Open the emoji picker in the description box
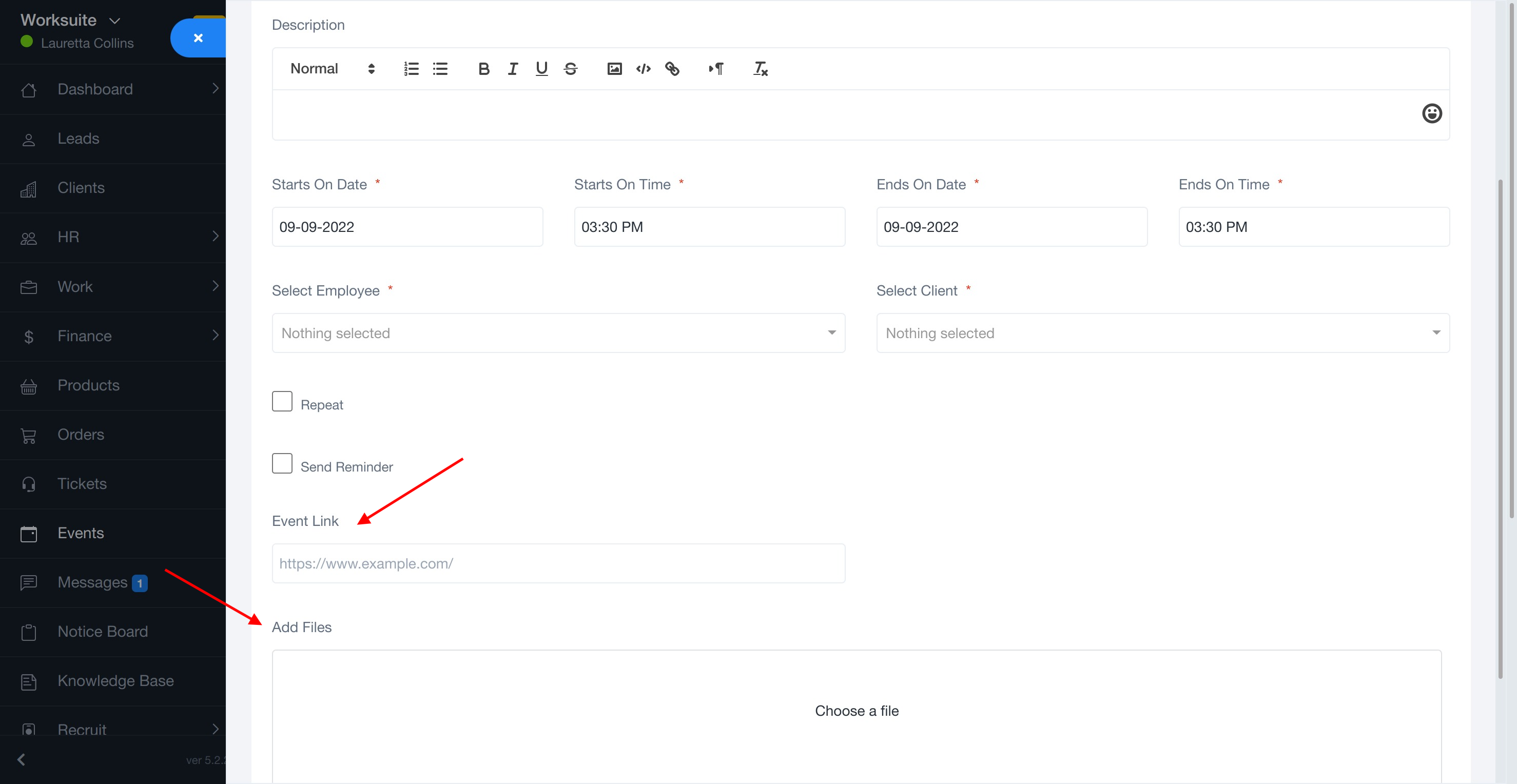Image resolution: width=1517 pixels, height=784 pixels. click(x=1432, y=113)
